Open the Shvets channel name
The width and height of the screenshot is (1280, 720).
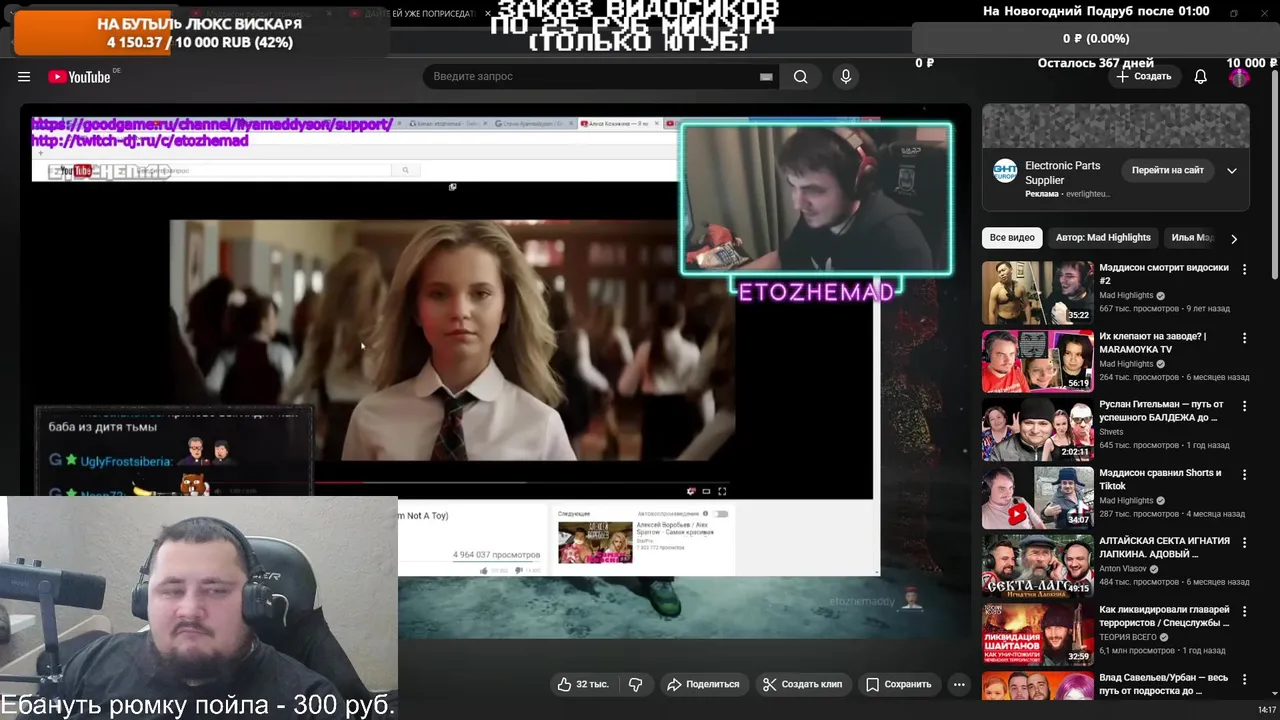(x=1111, y=432)
